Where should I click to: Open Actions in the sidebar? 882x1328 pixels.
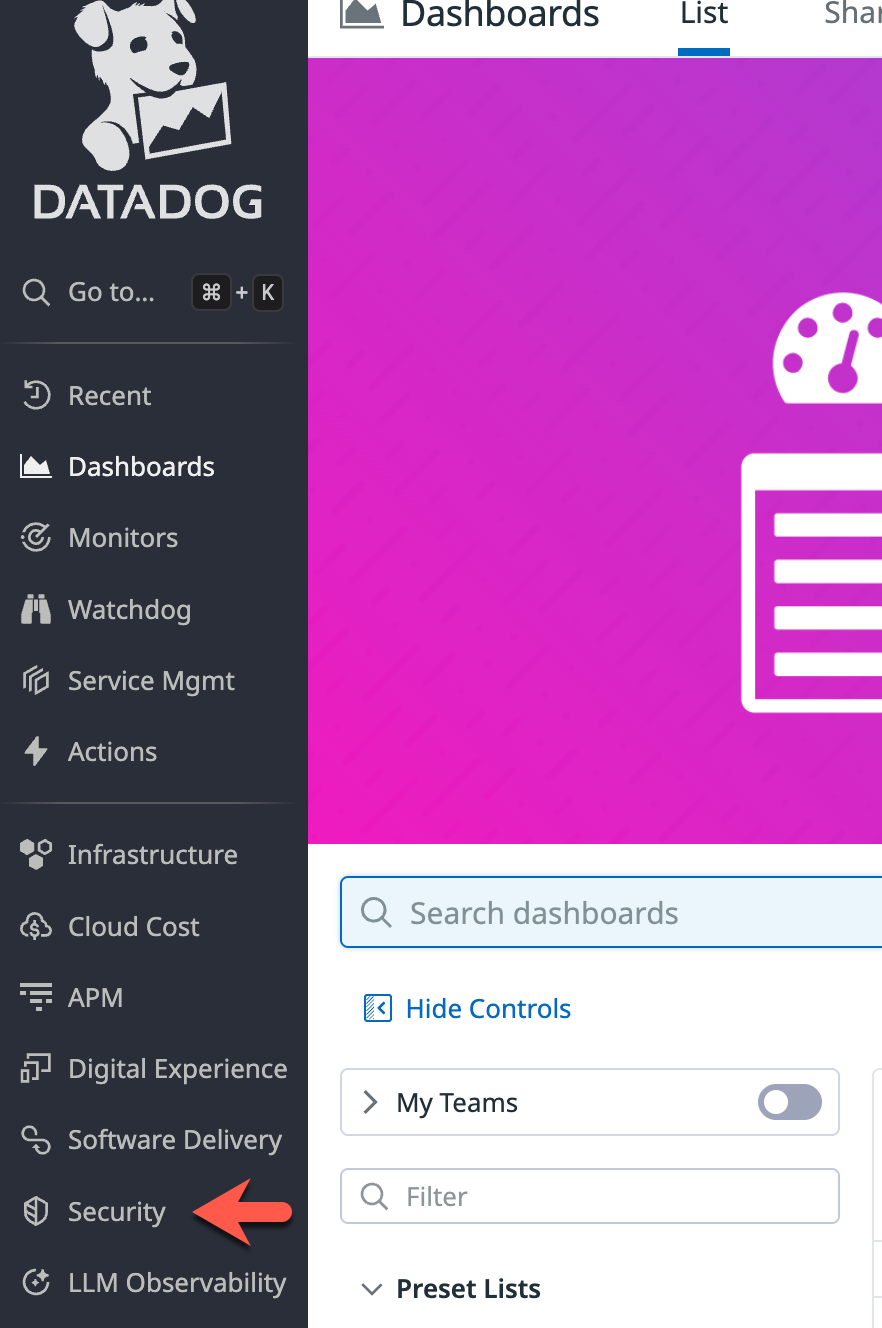click(112, 752)
